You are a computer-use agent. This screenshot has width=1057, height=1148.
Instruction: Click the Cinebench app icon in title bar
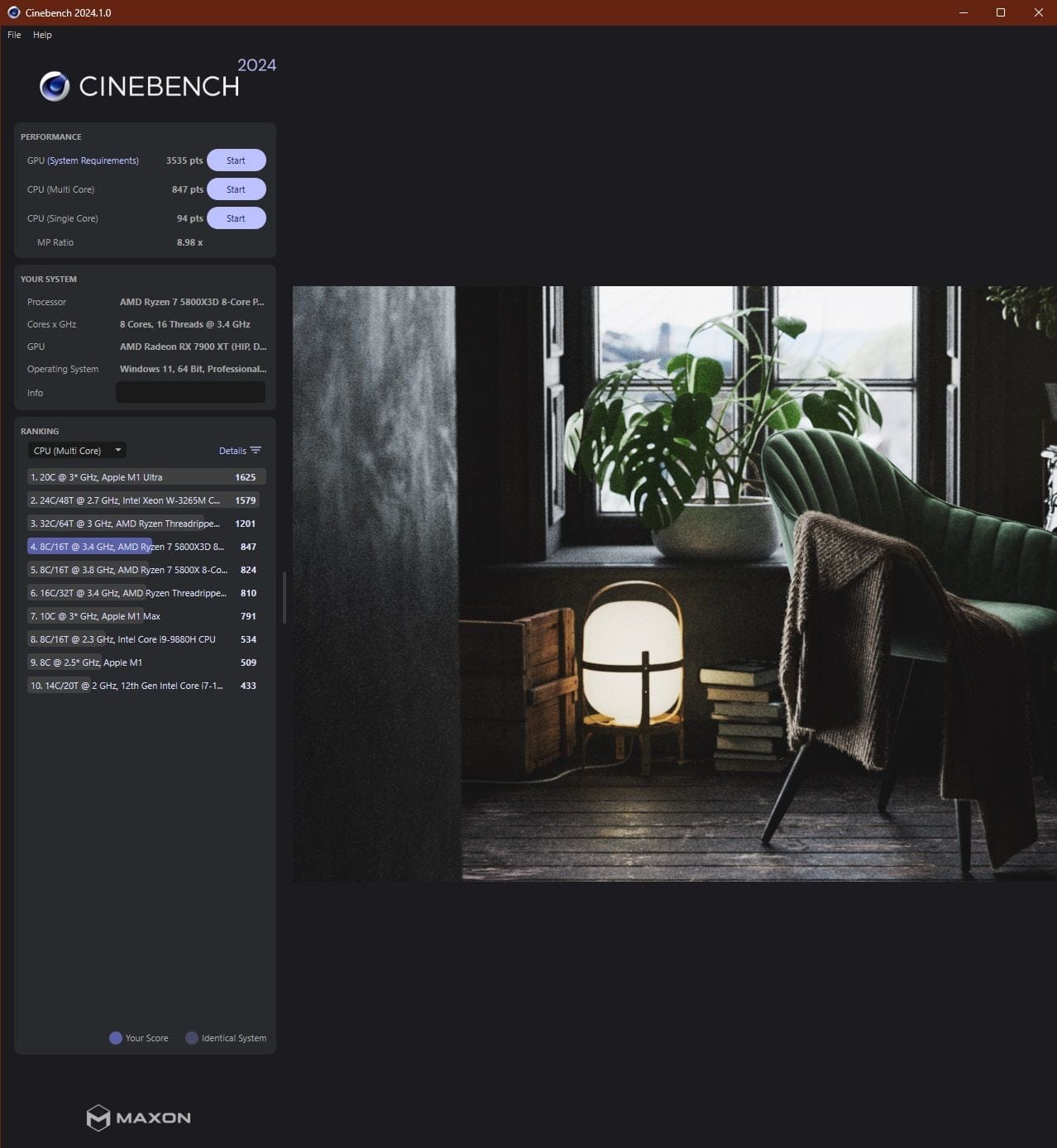(x=13, y=12)
